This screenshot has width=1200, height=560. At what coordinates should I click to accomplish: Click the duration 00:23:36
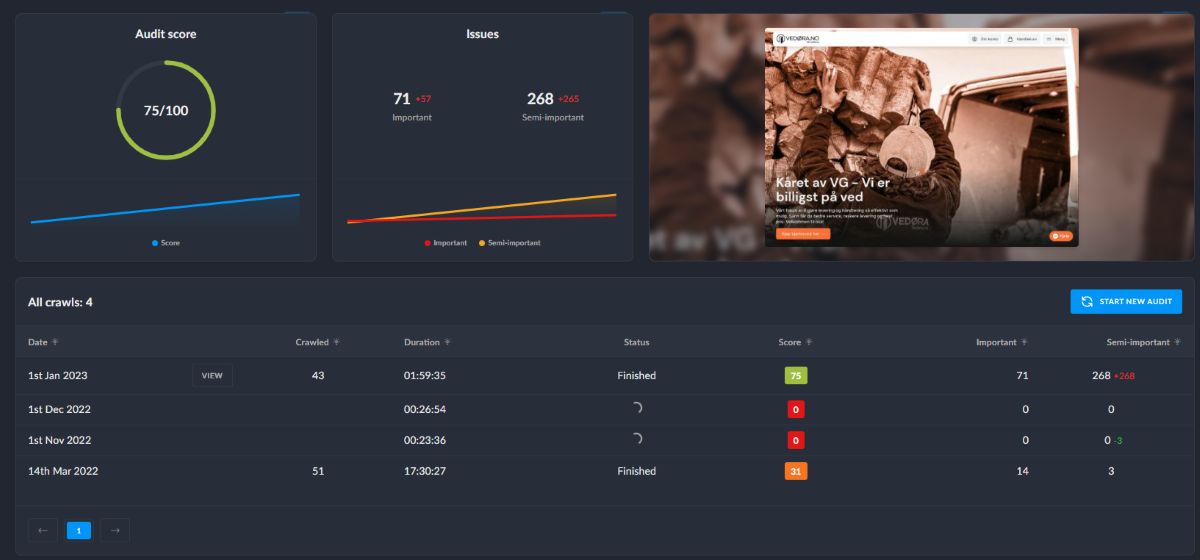point(425,440)
